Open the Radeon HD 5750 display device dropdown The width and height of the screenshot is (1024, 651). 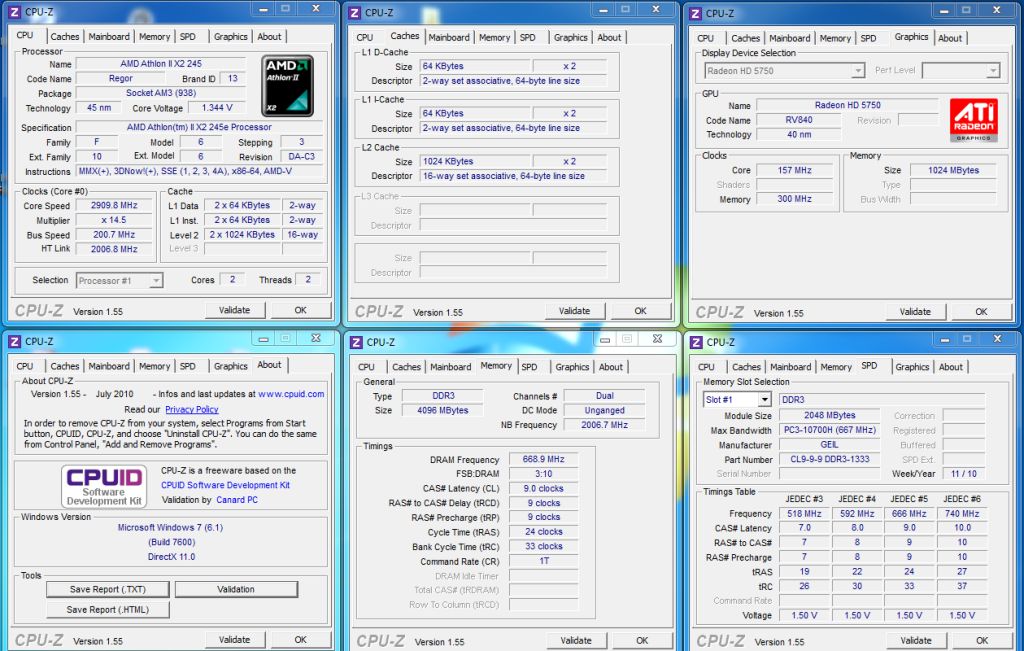(857, 71)
